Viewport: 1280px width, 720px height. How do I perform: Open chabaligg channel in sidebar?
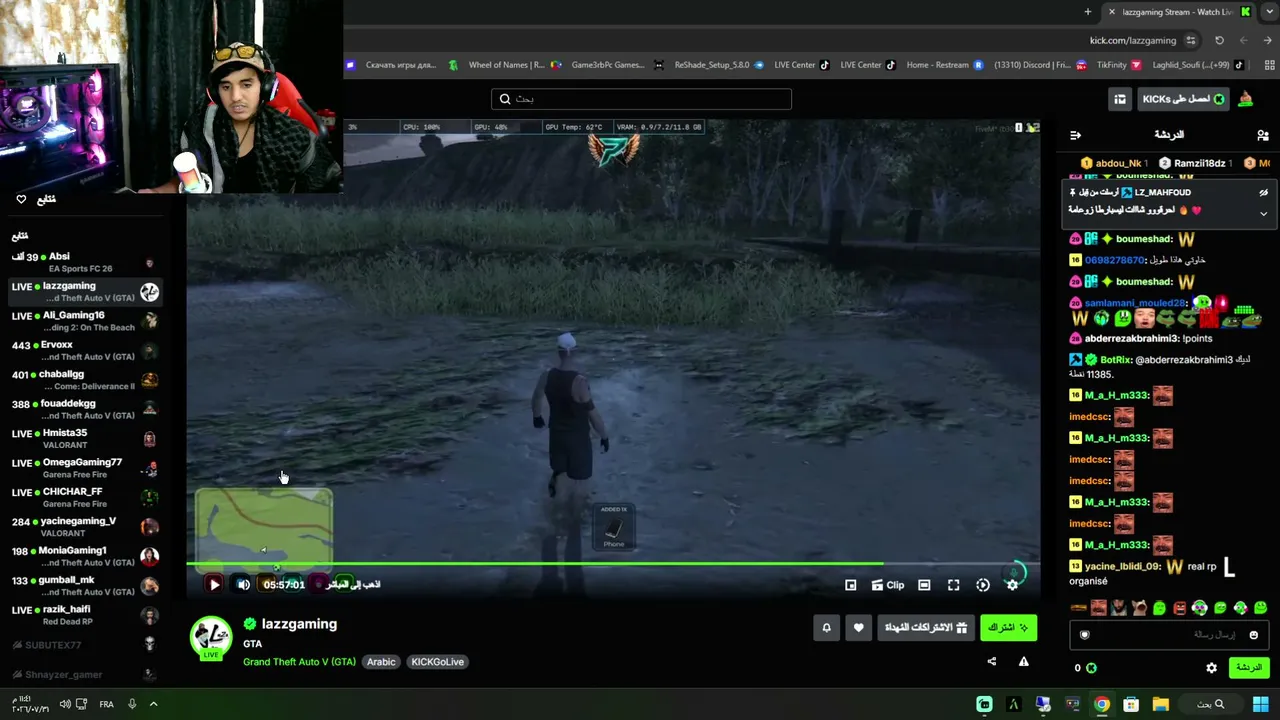[x=85, y=380]
